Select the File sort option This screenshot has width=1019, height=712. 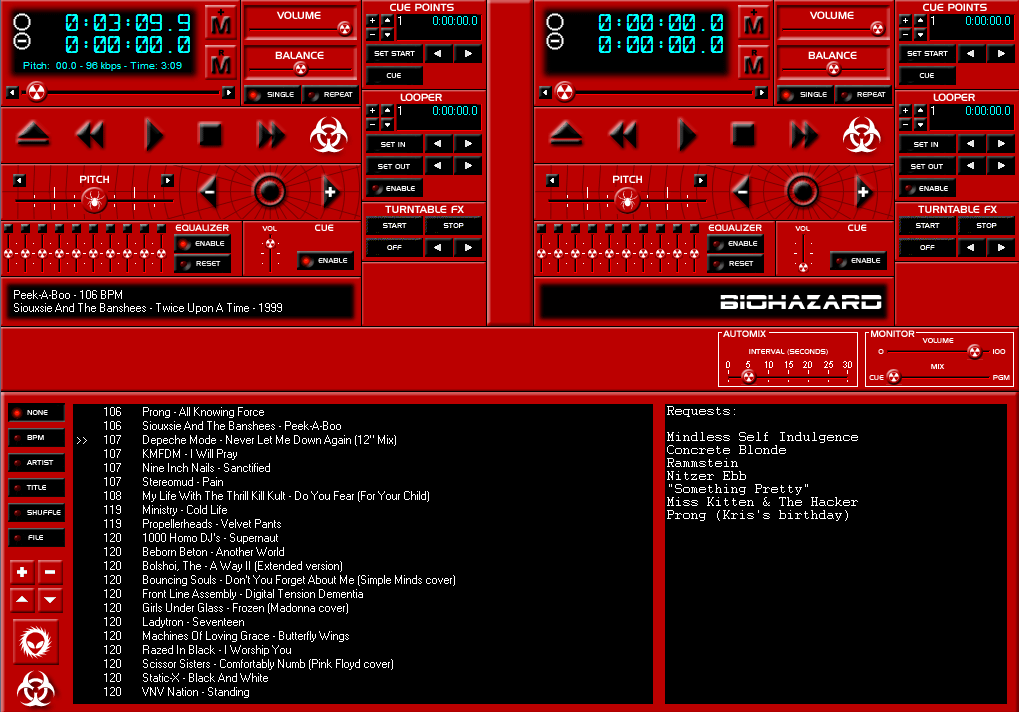pos(36,538)
